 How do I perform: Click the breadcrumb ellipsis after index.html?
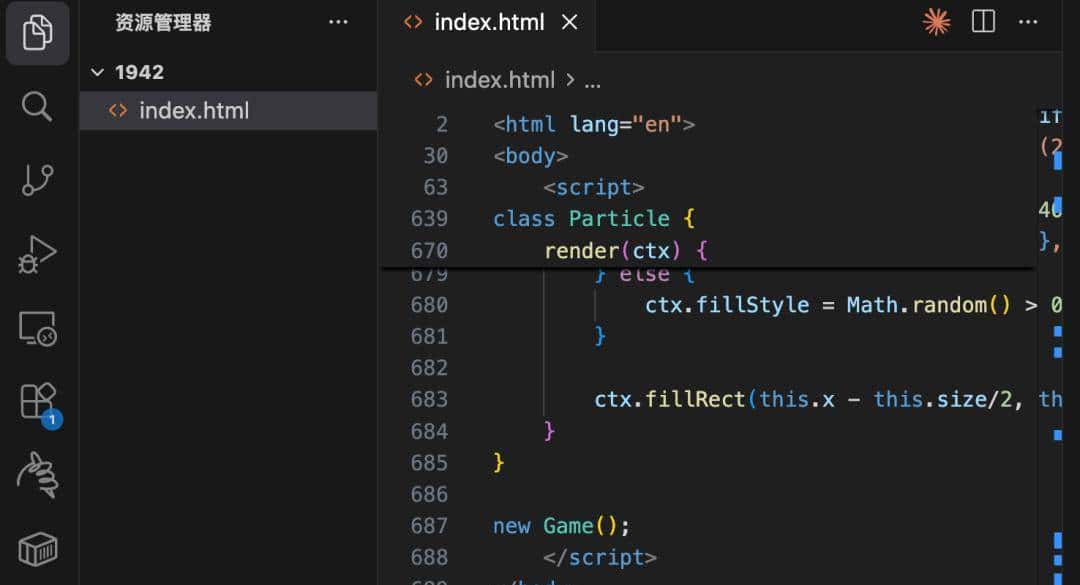click(592, 80)
